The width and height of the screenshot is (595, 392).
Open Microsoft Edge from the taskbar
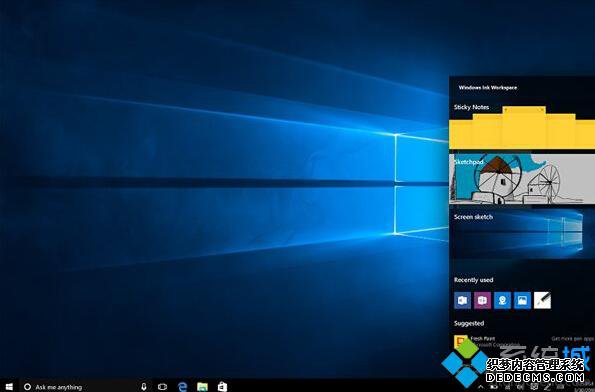click(x=183, y=387)
